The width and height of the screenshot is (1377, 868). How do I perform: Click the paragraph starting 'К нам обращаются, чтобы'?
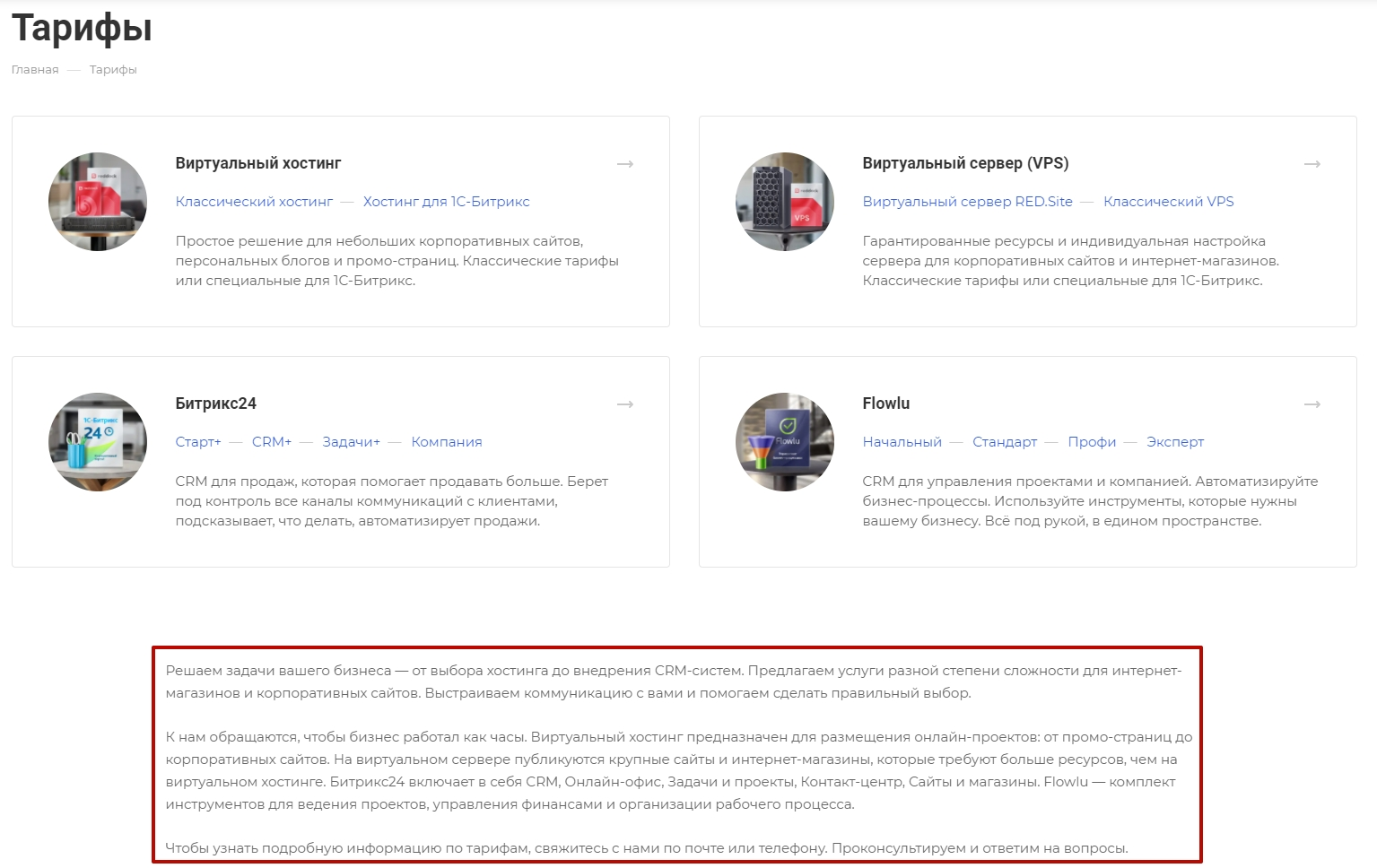tap(679, 770)
